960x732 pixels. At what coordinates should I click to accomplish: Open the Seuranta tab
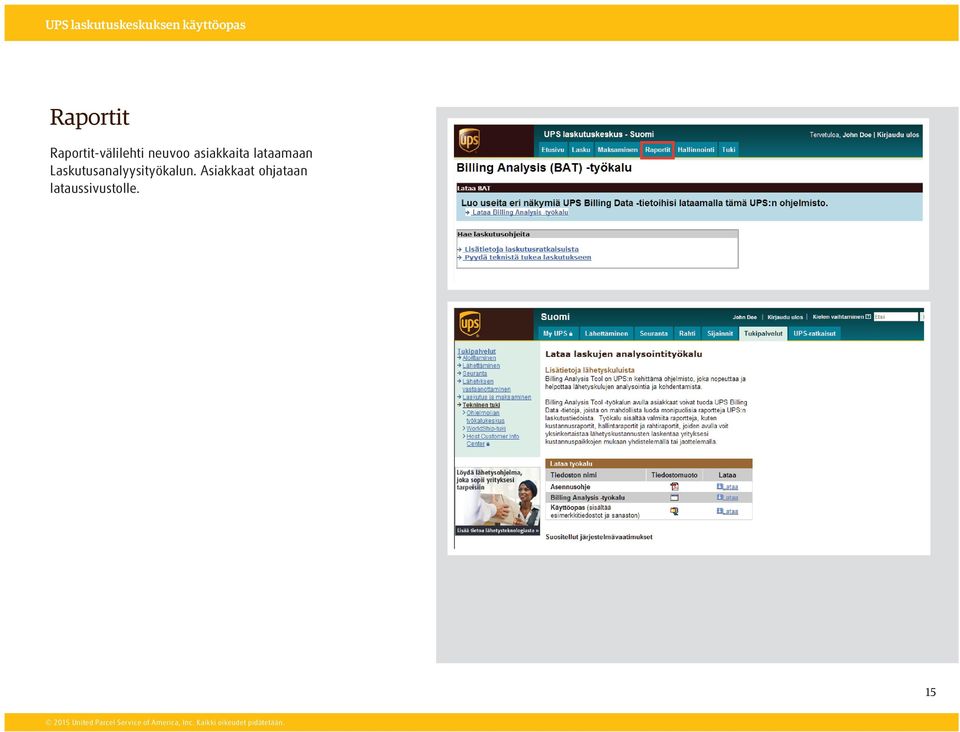[x=653, y=334]
